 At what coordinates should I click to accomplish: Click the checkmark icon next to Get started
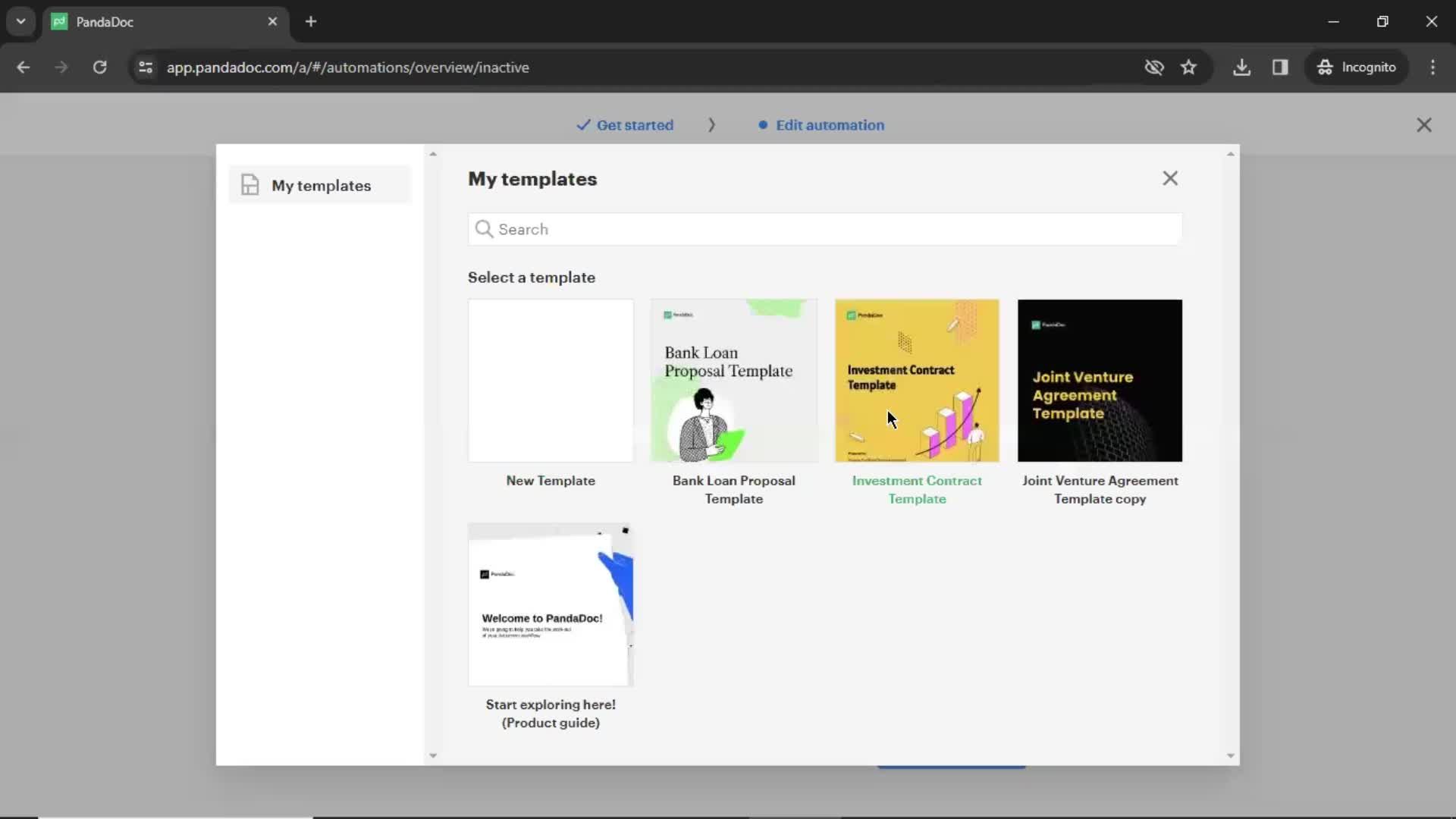(582, 124)
